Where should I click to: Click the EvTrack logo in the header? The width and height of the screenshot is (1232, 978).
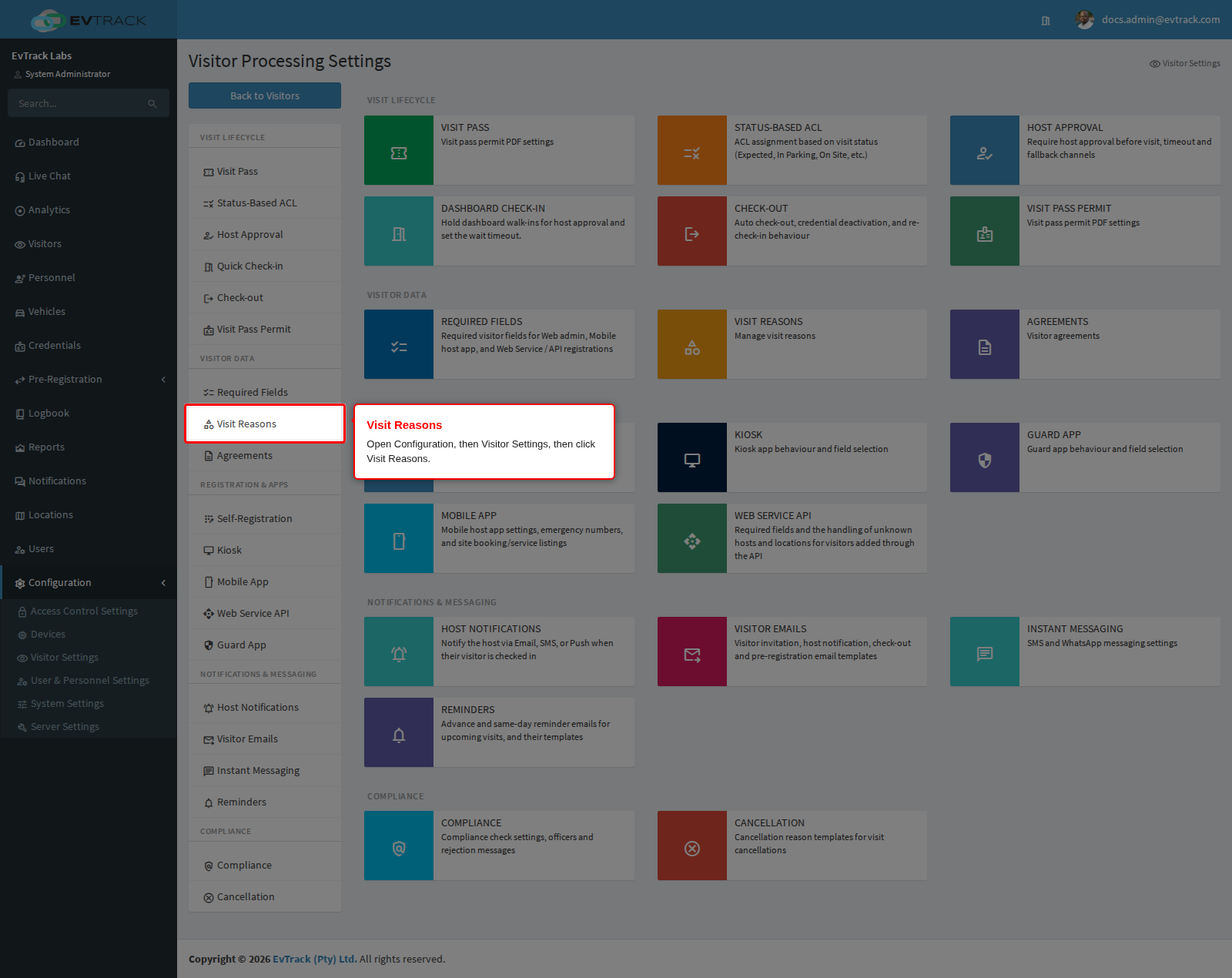89,20
